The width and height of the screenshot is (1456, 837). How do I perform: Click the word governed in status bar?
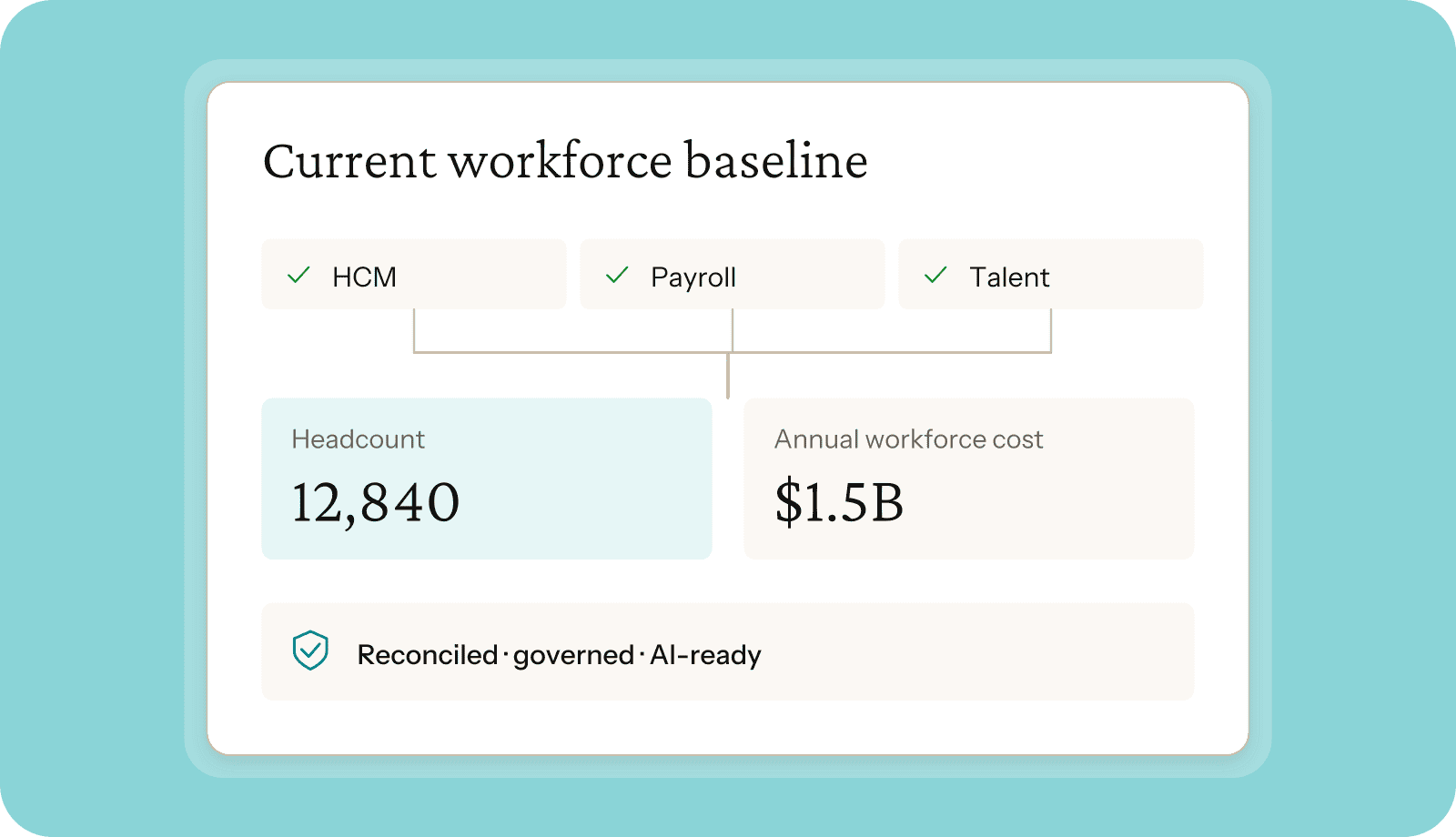click(x=574, y=656)
